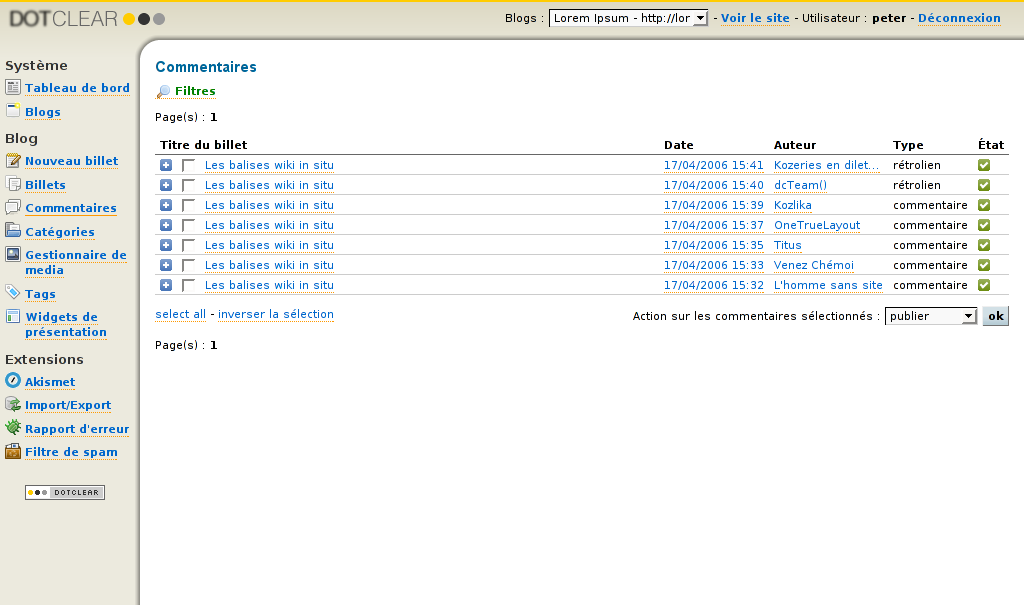The width and height of the screenshot is (1024, 605).
Task: Click the Filtre de spam icon
Action: click(x=13, y=451)
